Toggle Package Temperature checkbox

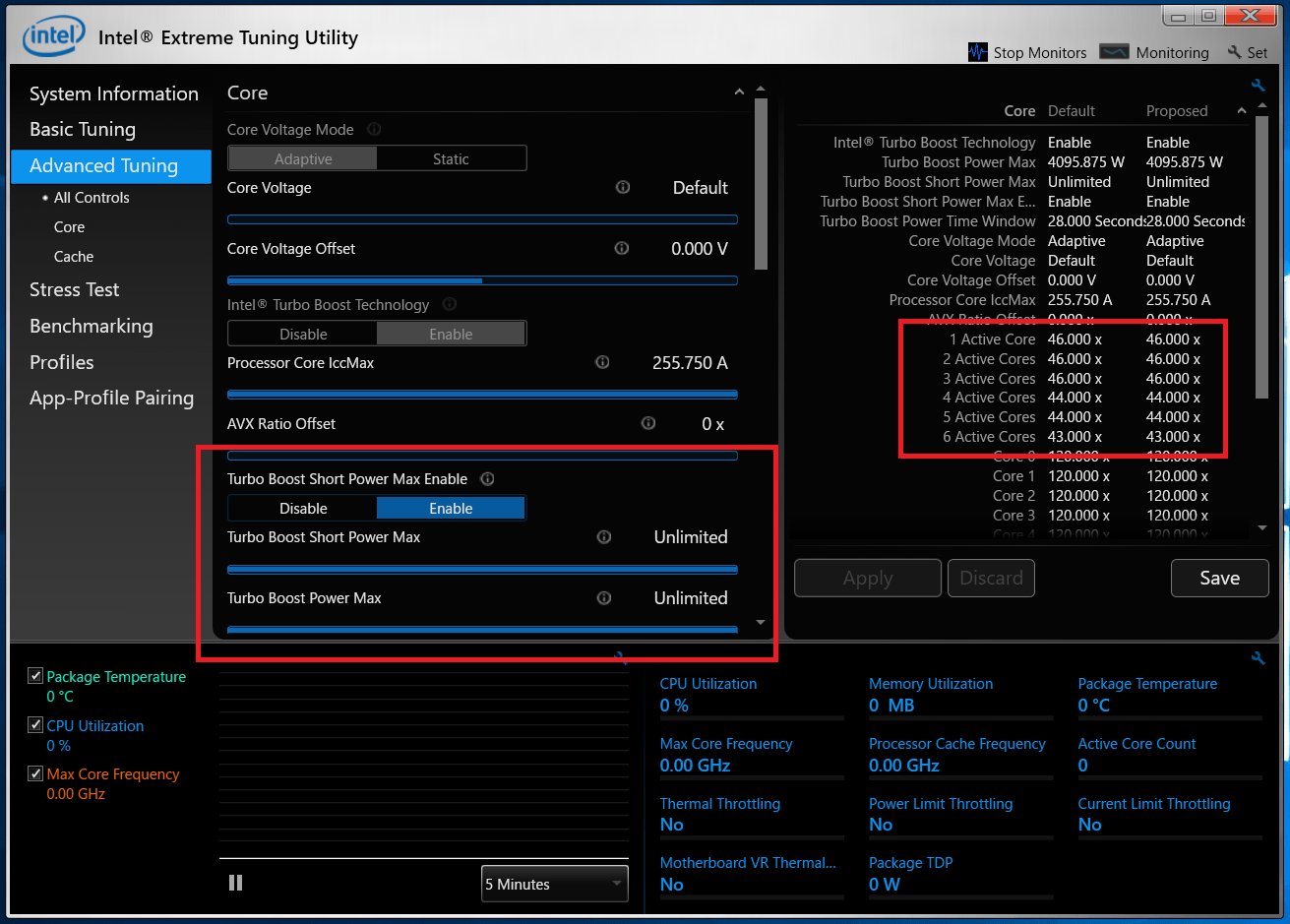[35, 676]
